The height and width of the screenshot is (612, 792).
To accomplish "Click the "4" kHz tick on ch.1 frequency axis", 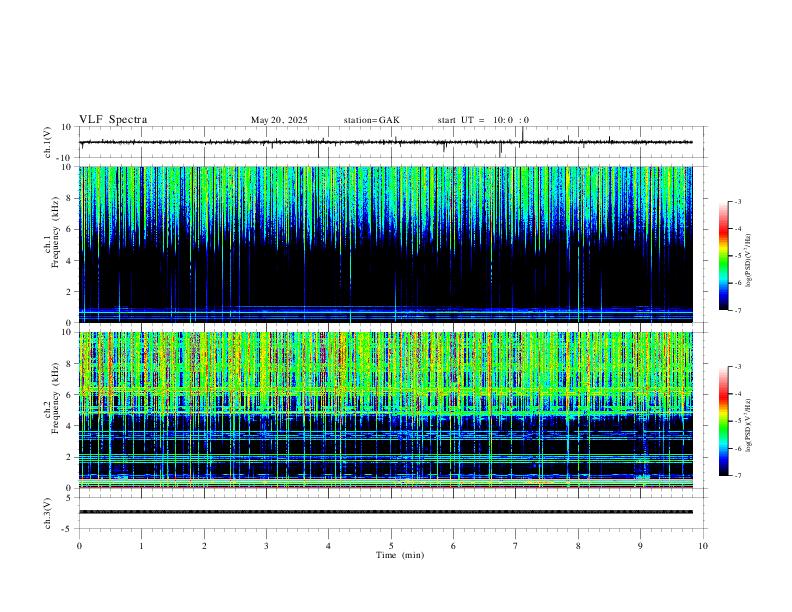I will pyautogui.click(x=70, y=261).
